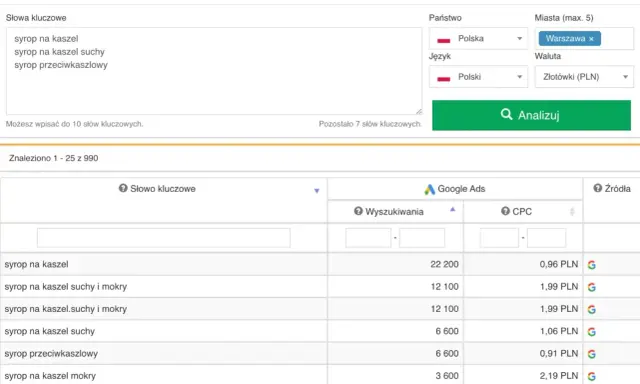Click the Analizuj button
The image size is (640, 384).
[531, 115]
